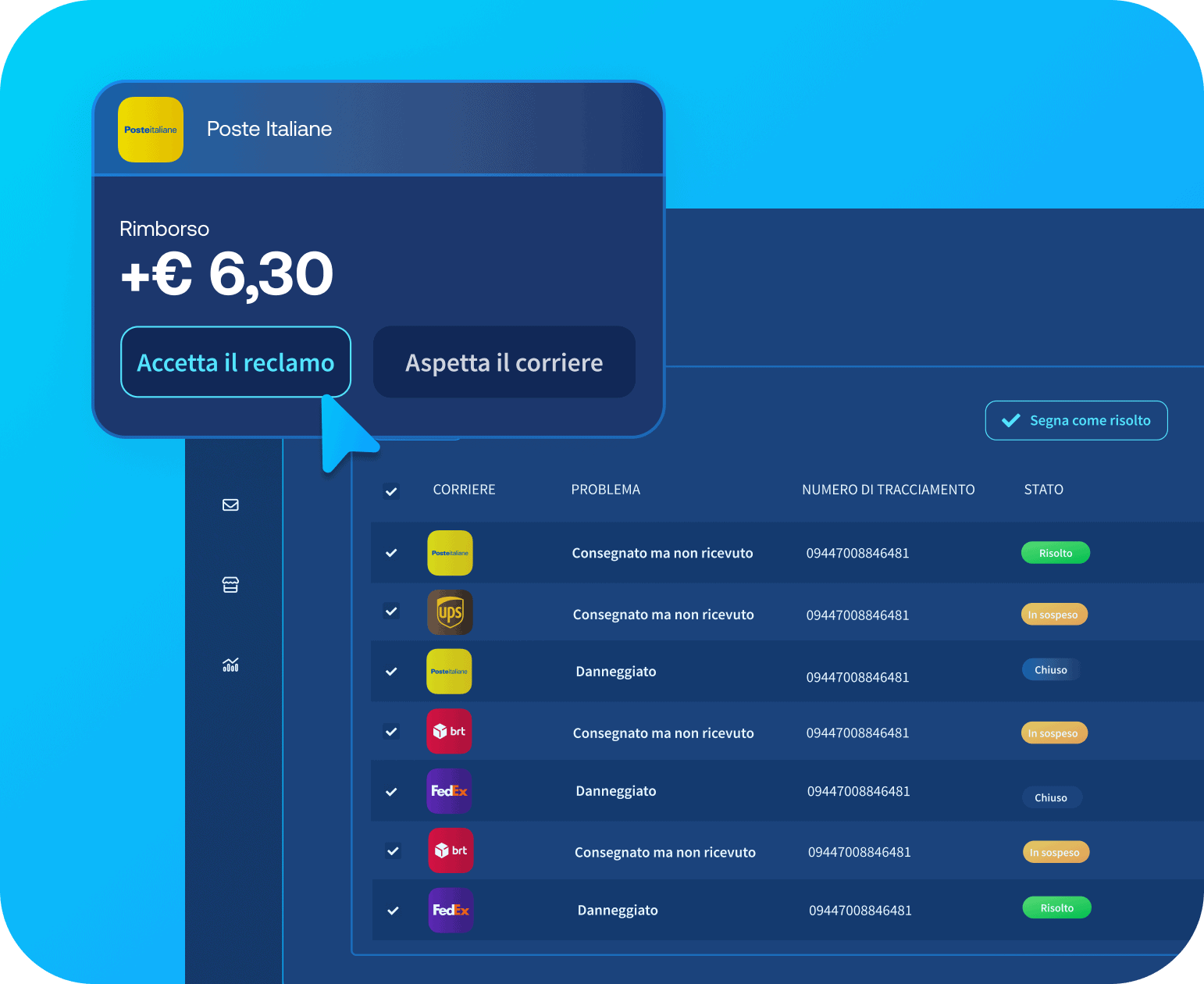Image resolution: width=1204 pixels, height=984 pixels.
Task: Click the Poste Italiane logo in the Risolto row
Action: click(x=450, y=553)
